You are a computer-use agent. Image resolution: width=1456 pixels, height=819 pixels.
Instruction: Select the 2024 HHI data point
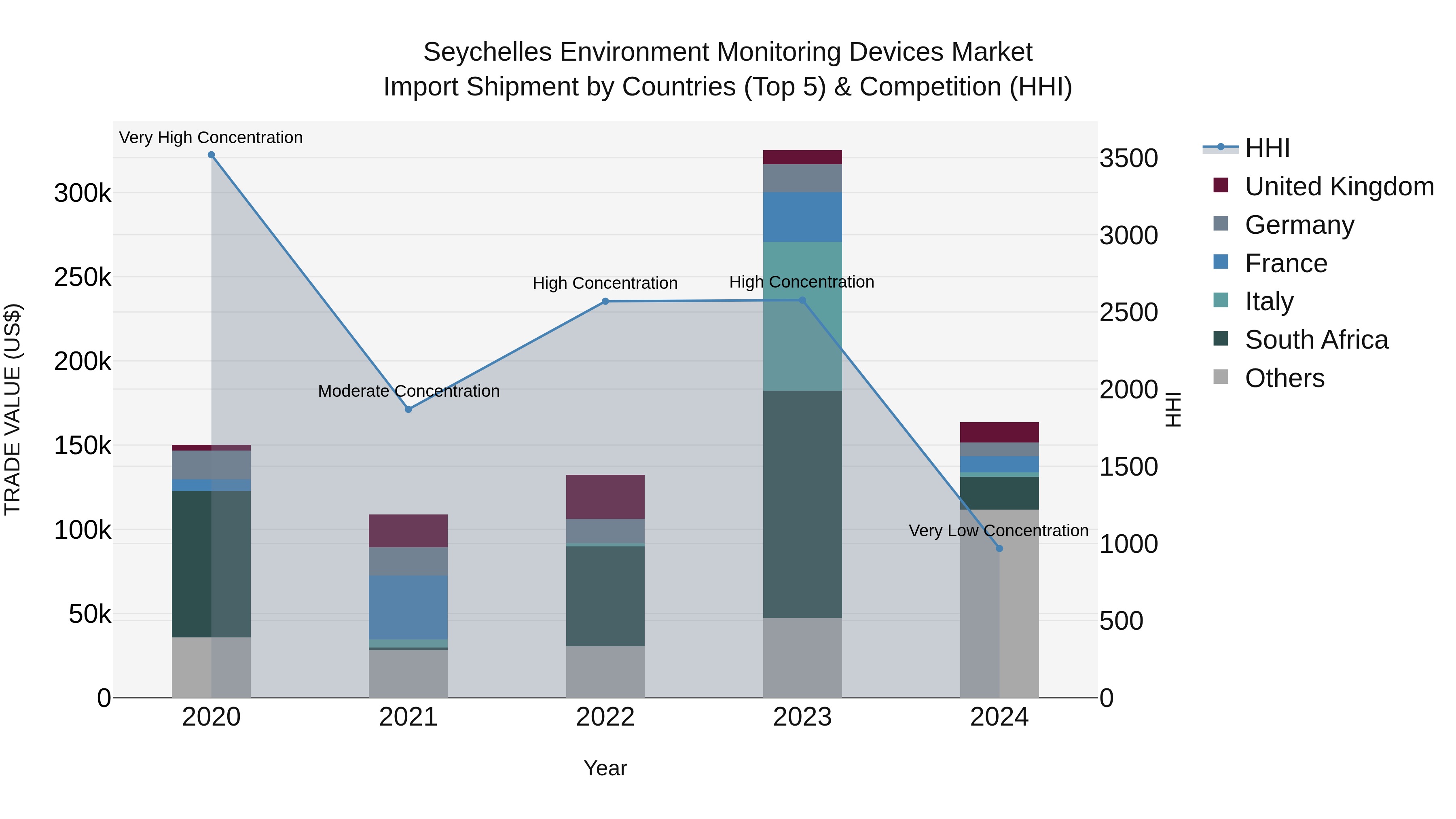tap(999, 548)
